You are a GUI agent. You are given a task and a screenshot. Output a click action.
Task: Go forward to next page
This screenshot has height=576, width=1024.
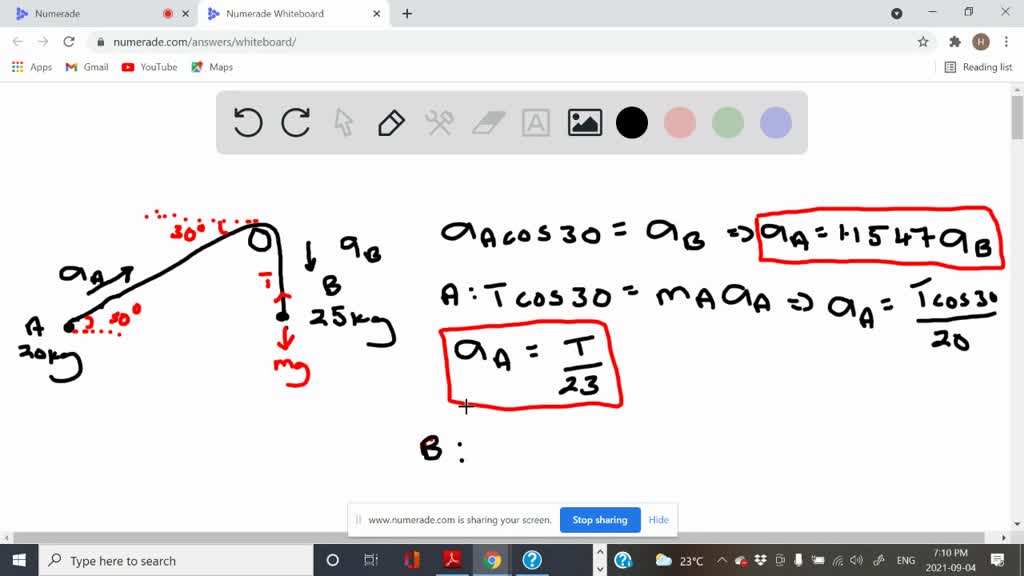click(43, 42)
